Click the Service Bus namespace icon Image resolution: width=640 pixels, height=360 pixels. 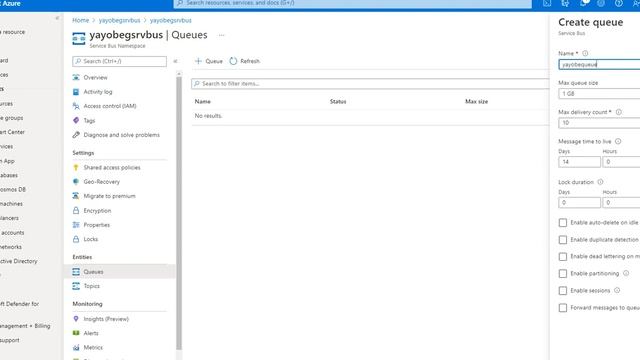79,39
